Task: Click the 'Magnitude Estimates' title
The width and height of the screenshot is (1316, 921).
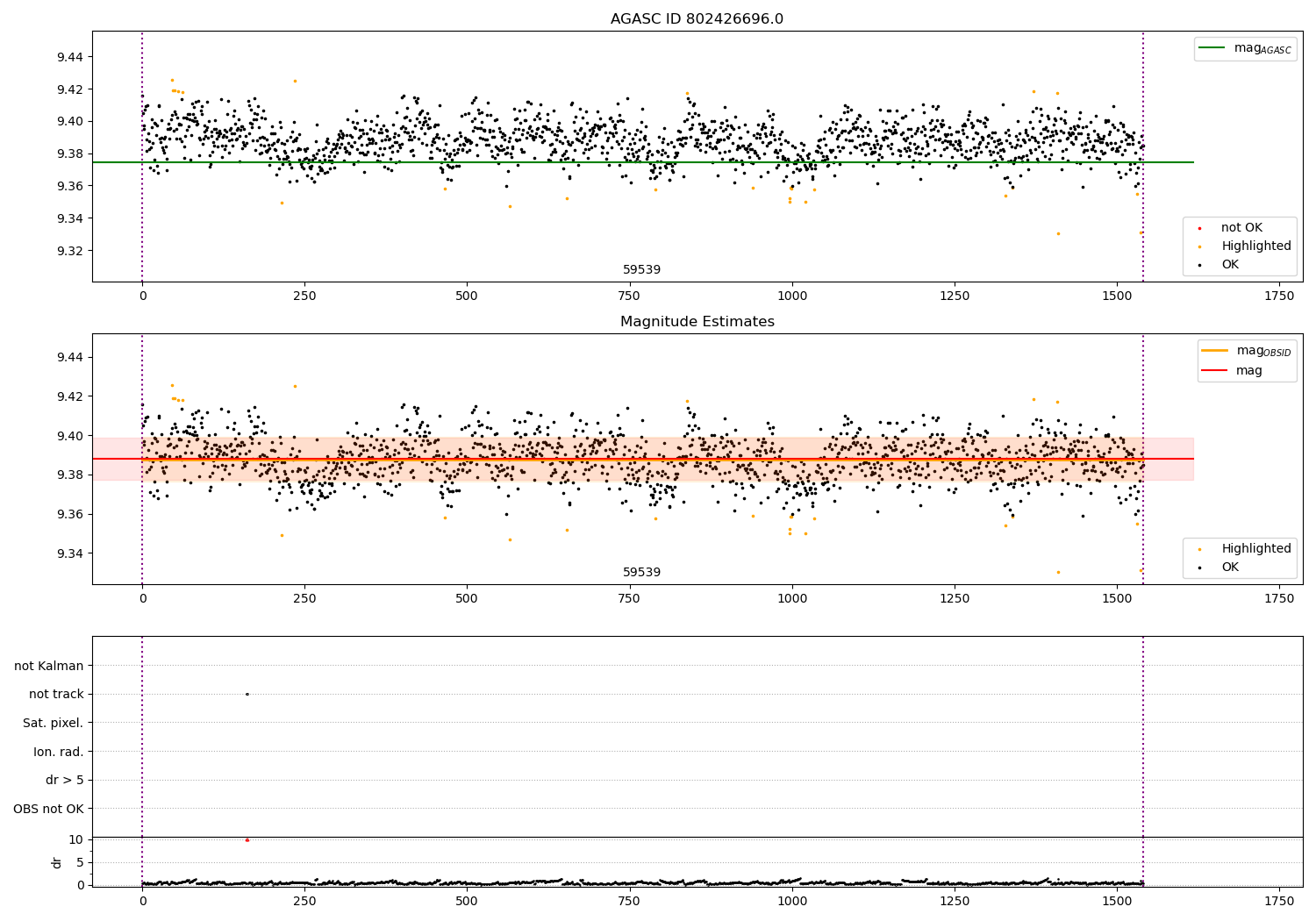Action: tap(697, 322)
